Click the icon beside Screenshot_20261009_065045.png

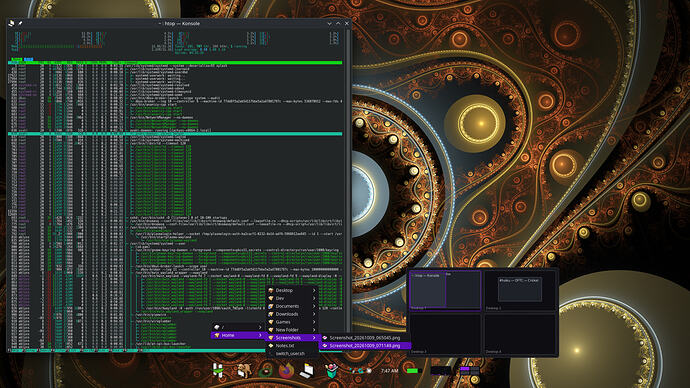325,338
